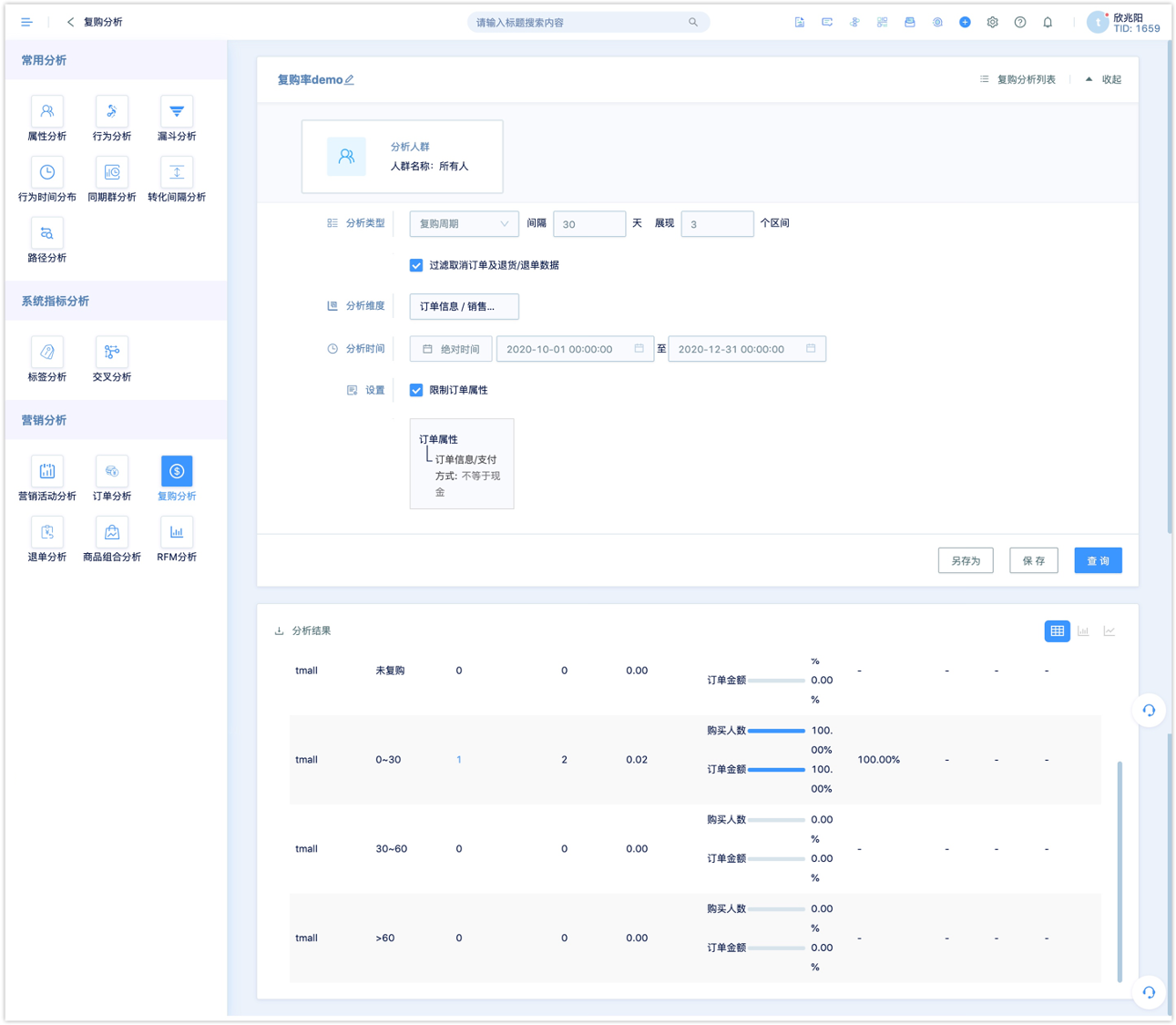
Task: Open the 订单信息 / 销售... dimension dropdown
Action: click(x=464, y=306)
